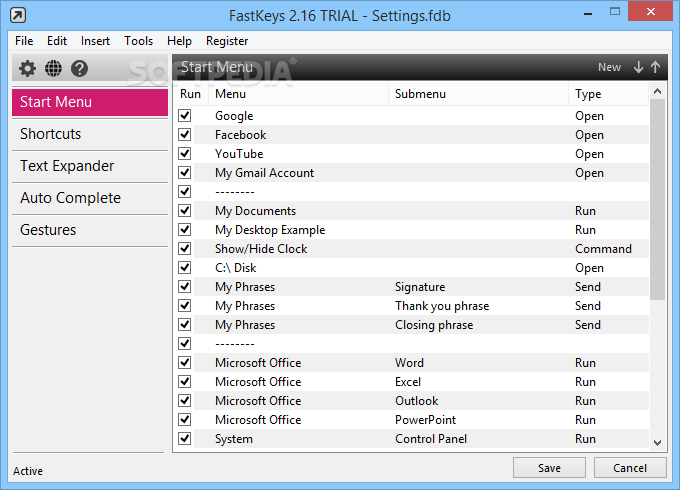
Task: Switch to the Shortcuts section
Action: [x=90, y=134]
